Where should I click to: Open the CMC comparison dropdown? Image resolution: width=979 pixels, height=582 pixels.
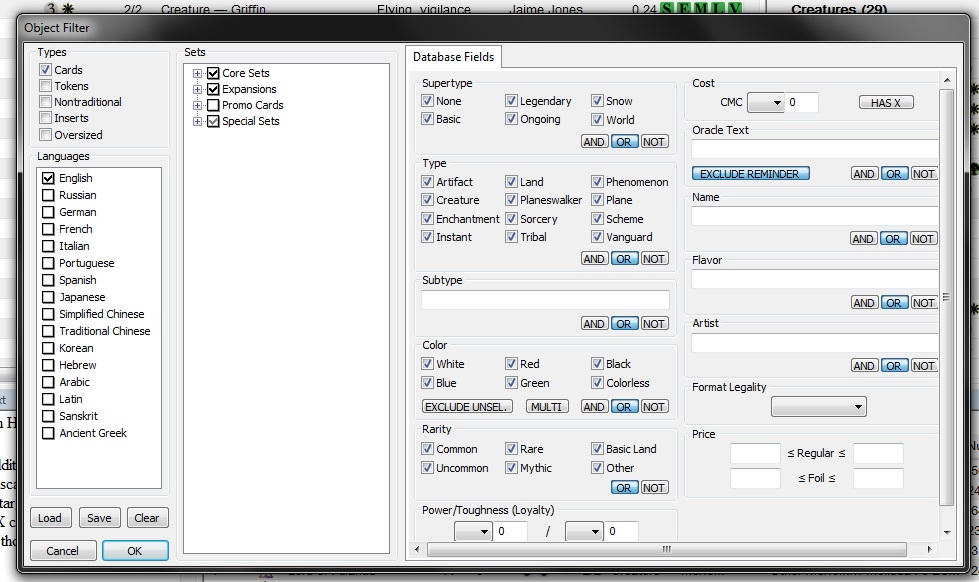point(765,102)
